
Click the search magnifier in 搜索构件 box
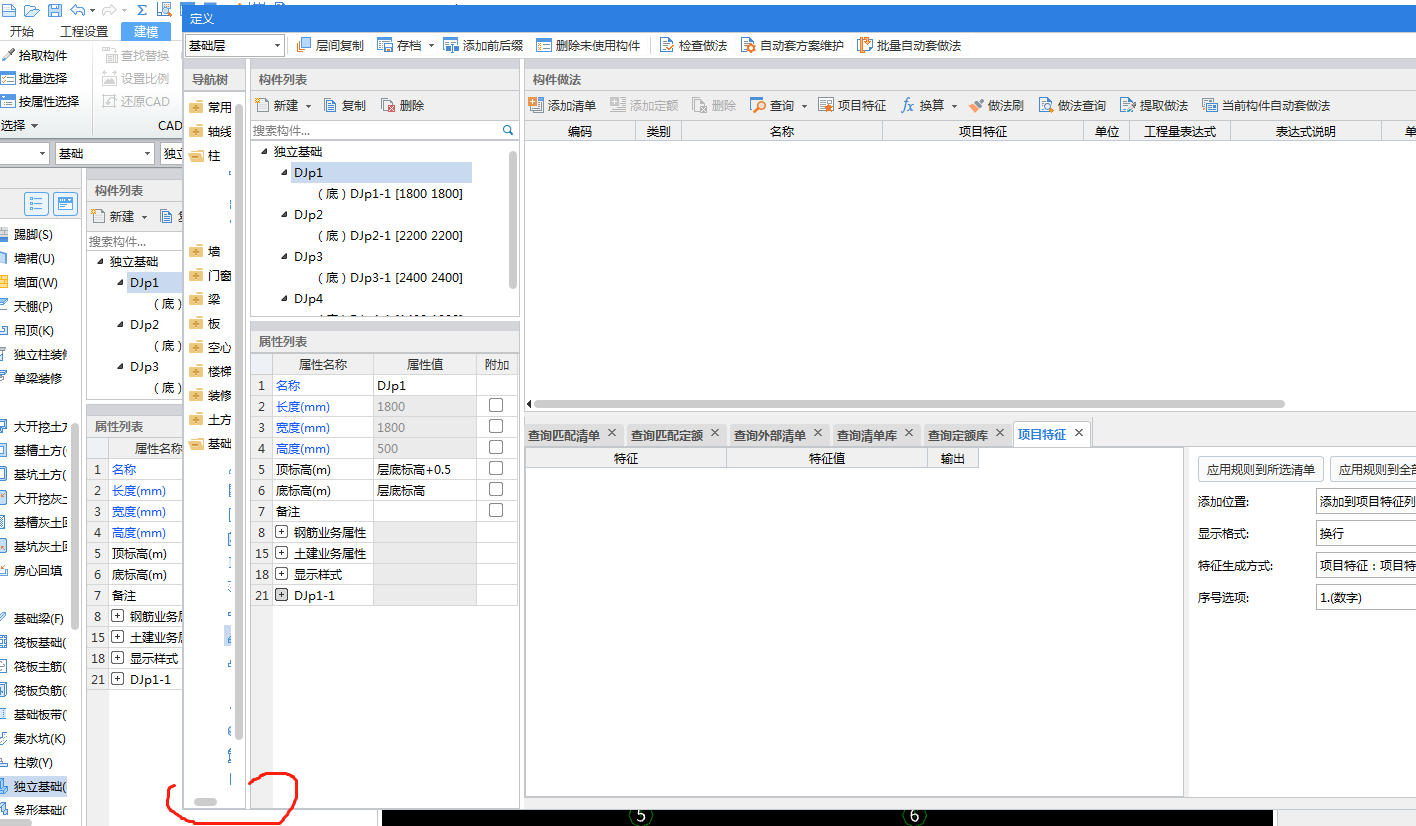point(507,130)
